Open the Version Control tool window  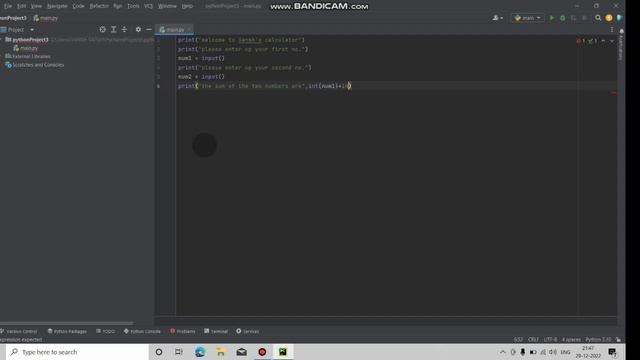19,331
